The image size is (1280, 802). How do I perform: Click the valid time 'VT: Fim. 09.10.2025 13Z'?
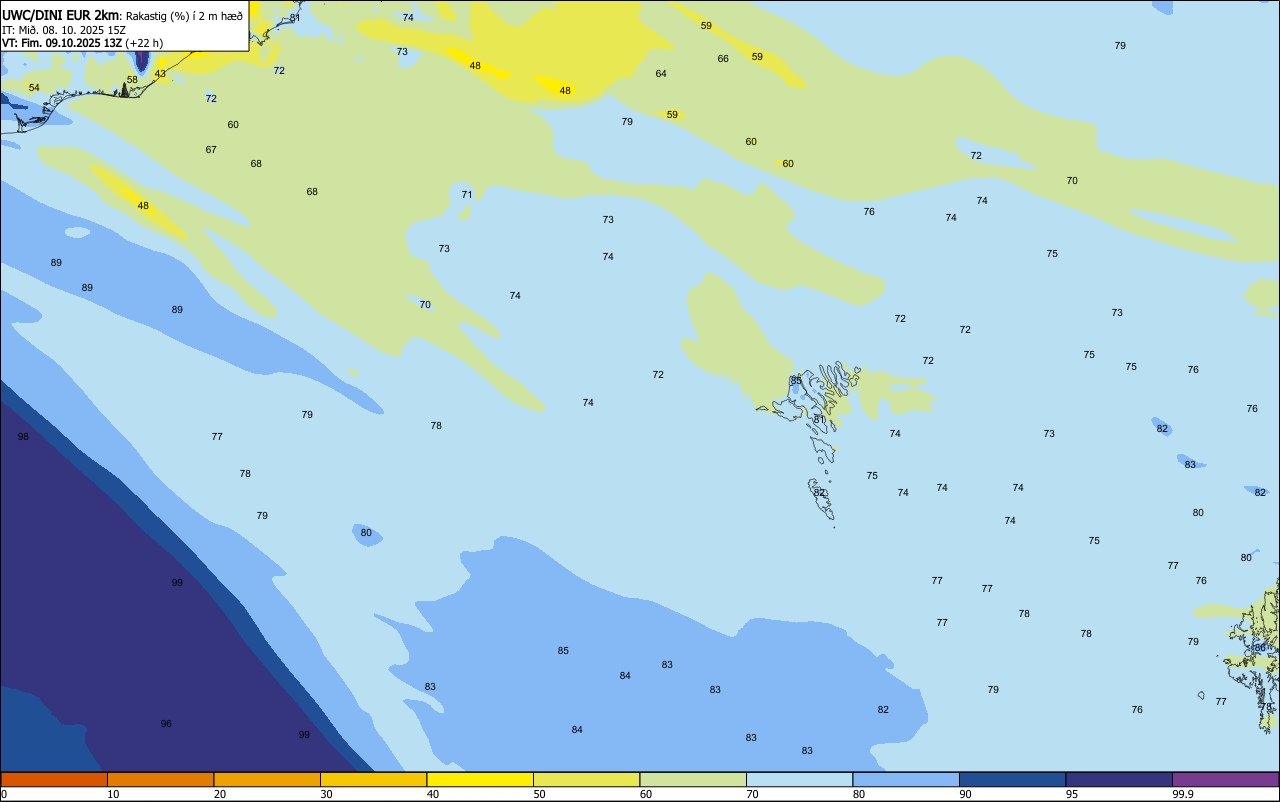(x=62, y=43)
